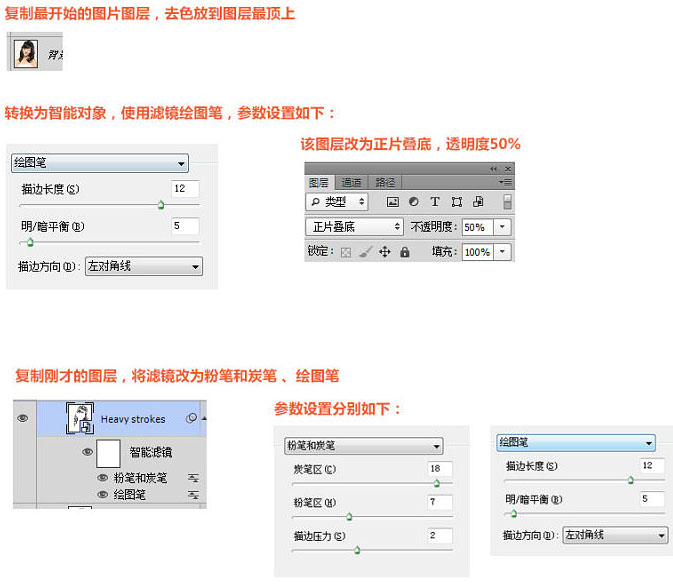Close the layers panel with the x icon
Viewport: 673px width, 585px height.
[x=508, y=169]
